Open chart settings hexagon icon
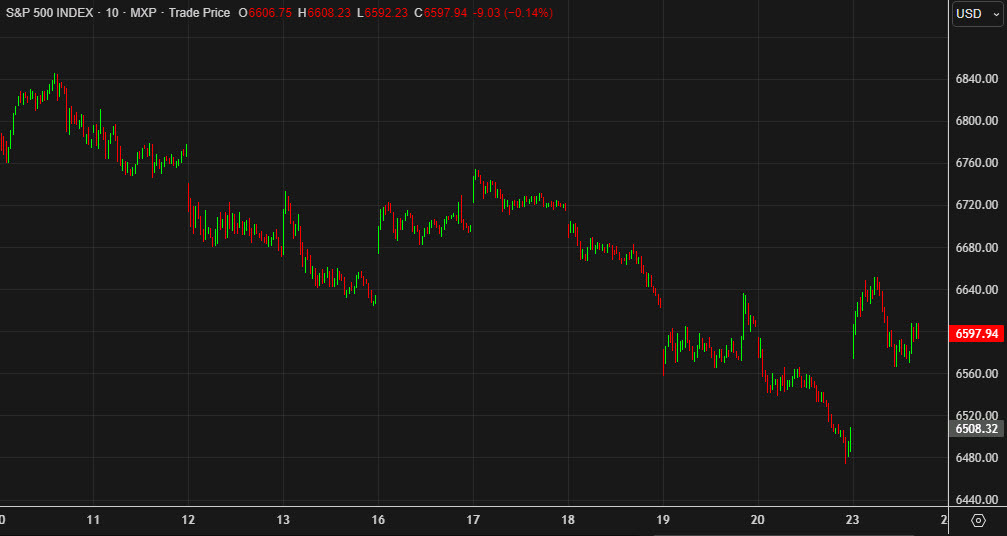Screen dimensions: 1007x536 coord(978,520)
